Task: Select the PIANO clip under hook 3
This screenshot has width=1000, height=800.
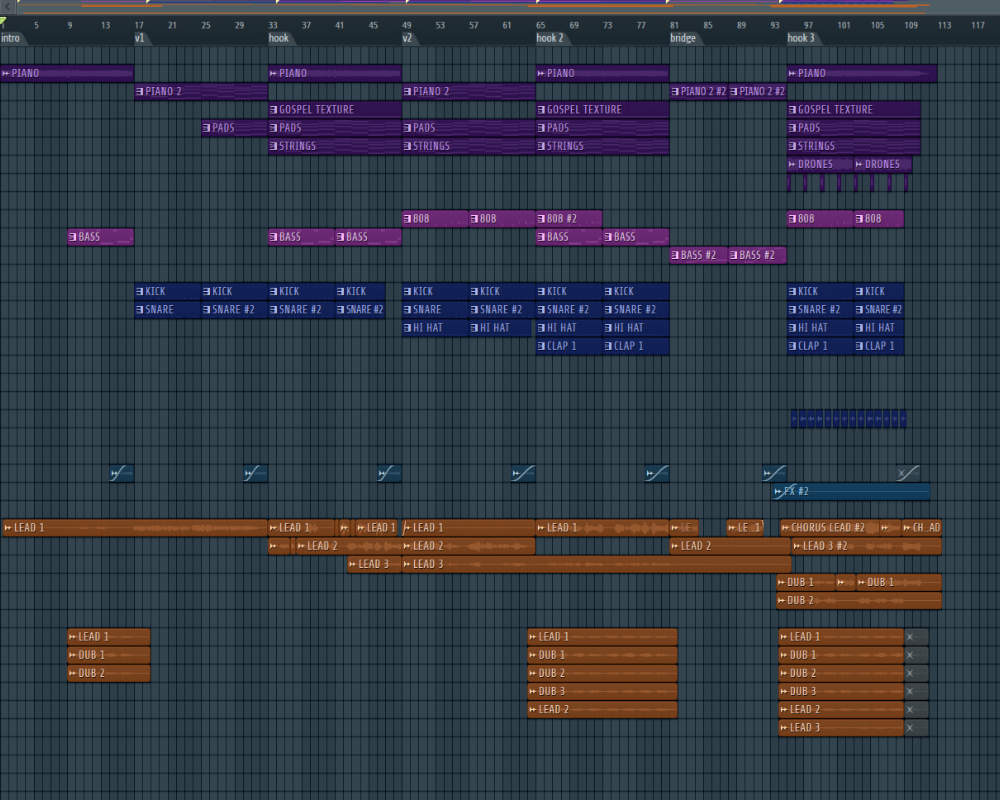Action: [862, 73]
